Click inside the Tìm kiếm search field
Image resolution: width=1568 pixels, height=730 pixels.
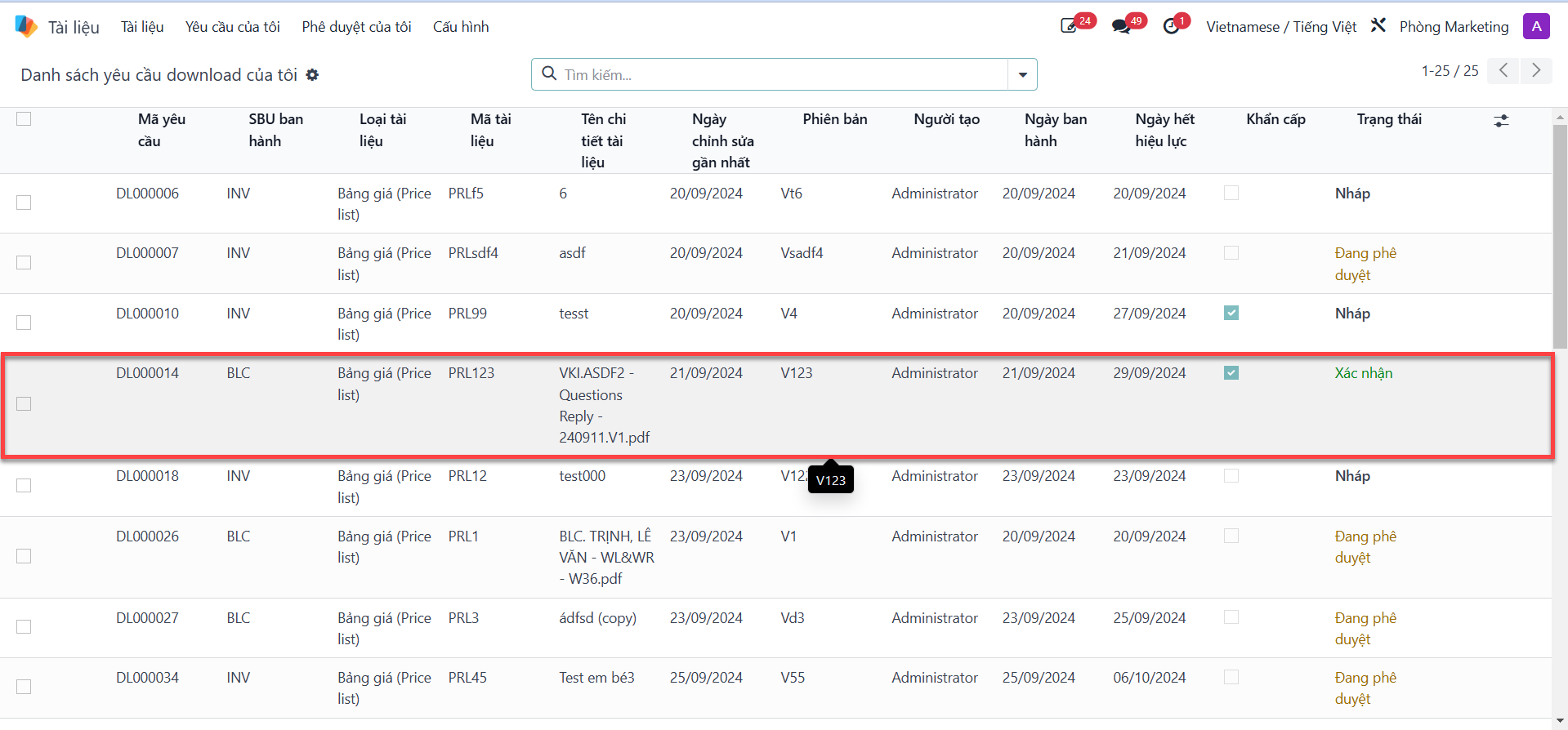click(x=784, y=74)
